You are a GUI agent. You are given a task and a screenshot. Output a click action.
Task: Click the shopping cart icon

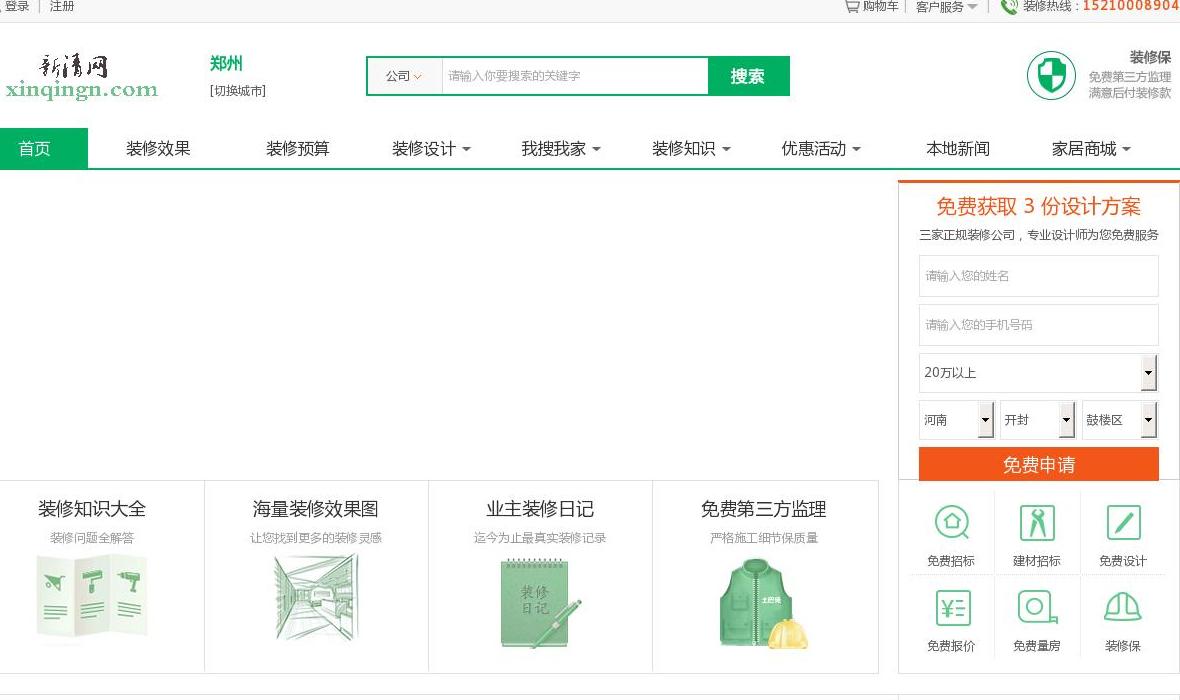(851, 6)
